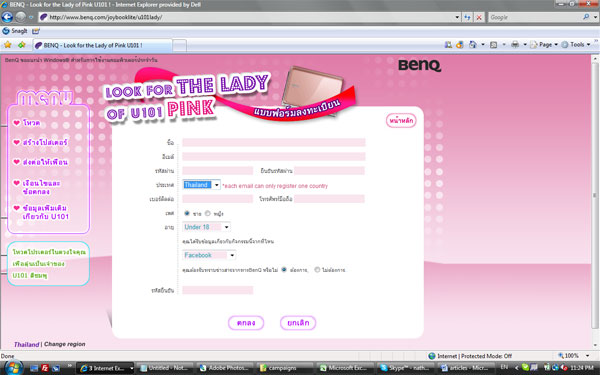Open the Windows Start orb

point(13,367)
